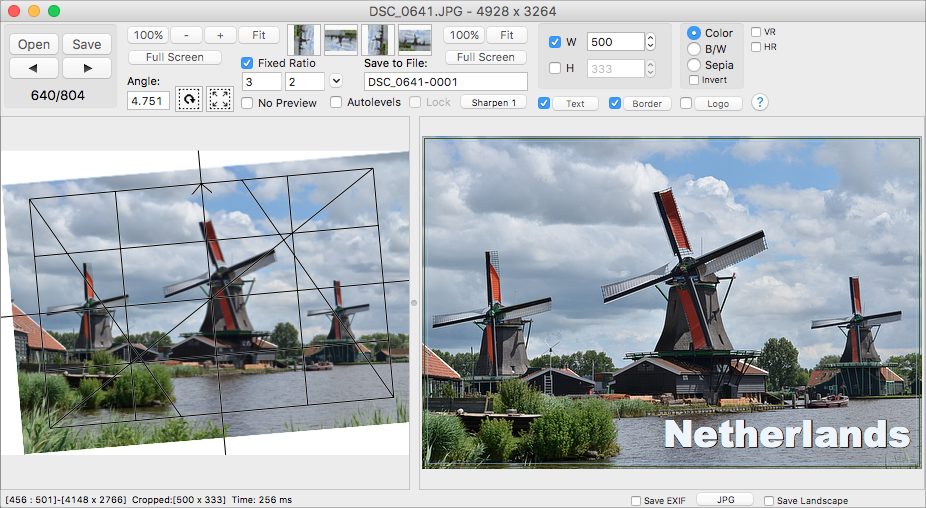Enable the Invert checkbox
Screen dimensions: 926x508
(694, 80)
